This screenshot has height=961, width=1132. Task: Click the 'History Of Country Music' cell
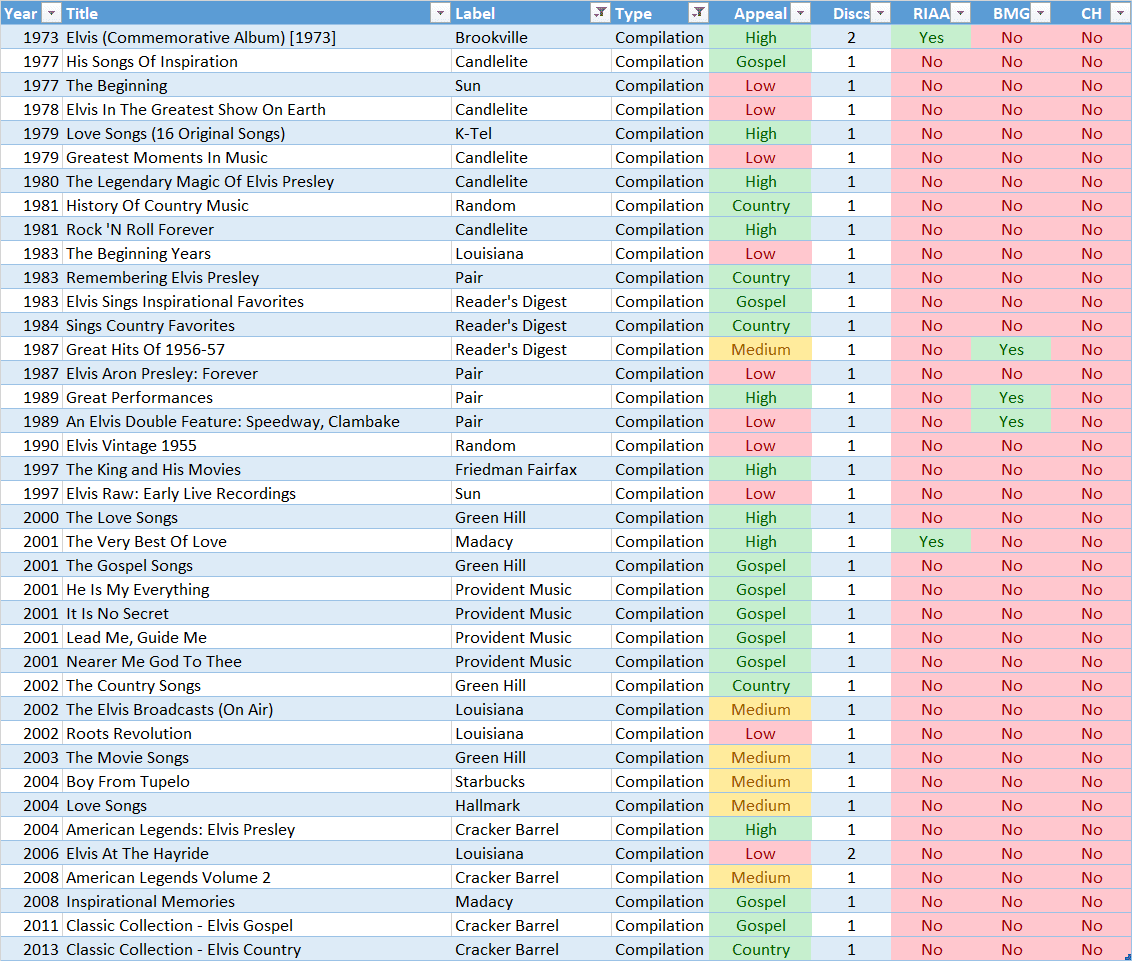[256, 206]
